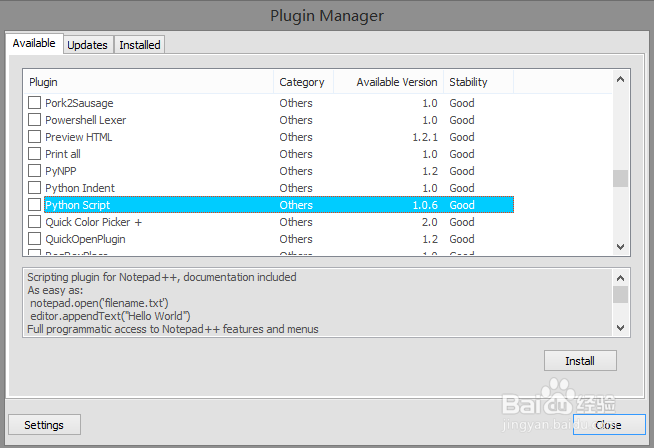Image resolution: width=654 pixels, height=448 pixels.
Task: Select the Quick Color Picker + name
Action: [94, 222]
